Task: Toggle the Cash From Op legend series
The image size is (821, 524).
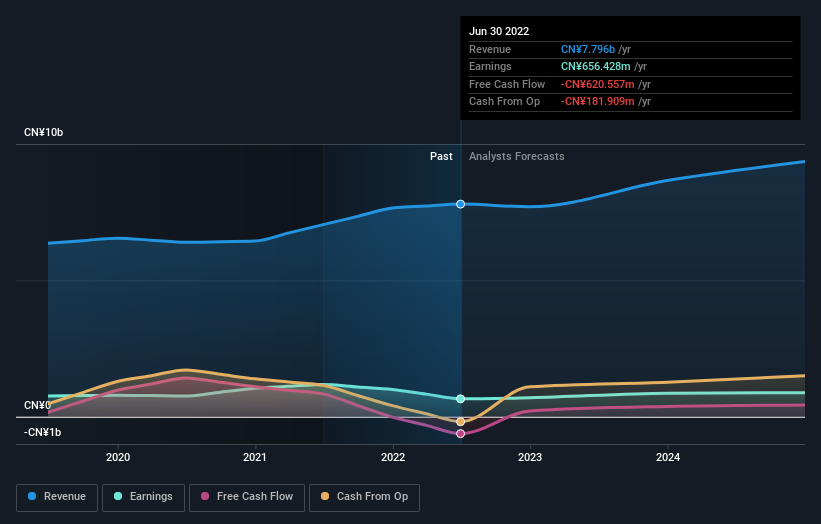Action: tap(364, 497)
